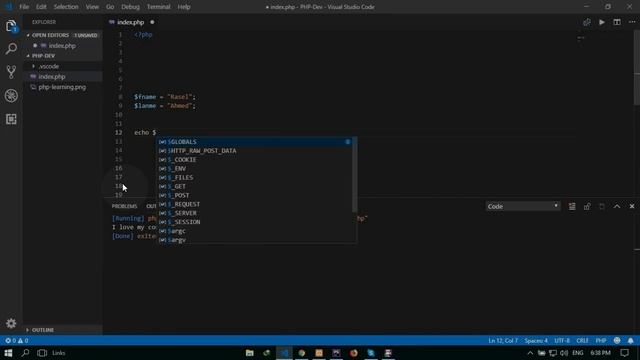Open the Go menu
The height and width of the screenshot is (360, 640).
pos(110,7)
